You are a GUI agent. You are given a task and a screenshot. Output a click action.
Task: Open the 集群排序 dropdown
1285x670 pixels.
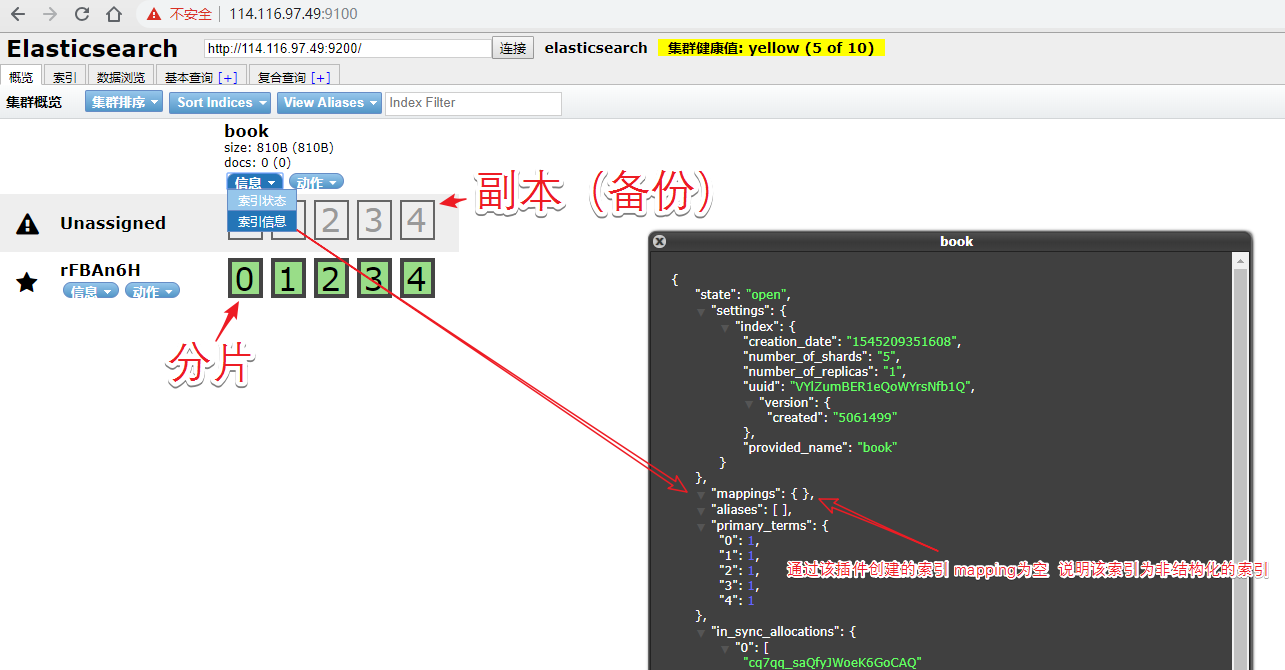(x=124, y=102)
